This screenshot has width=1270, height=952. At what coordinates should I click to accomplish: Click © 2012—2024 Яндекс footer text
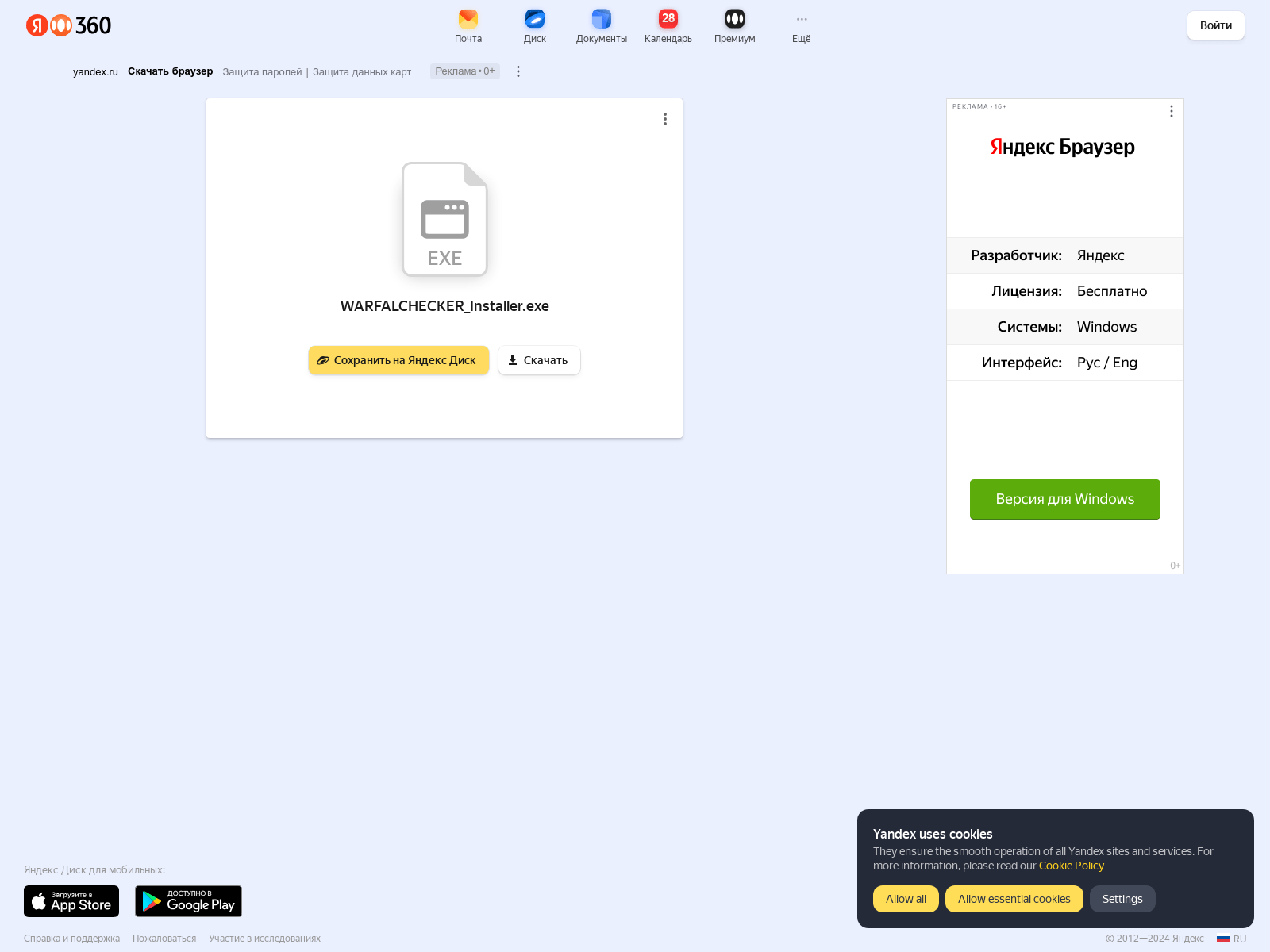[1155, 939]
